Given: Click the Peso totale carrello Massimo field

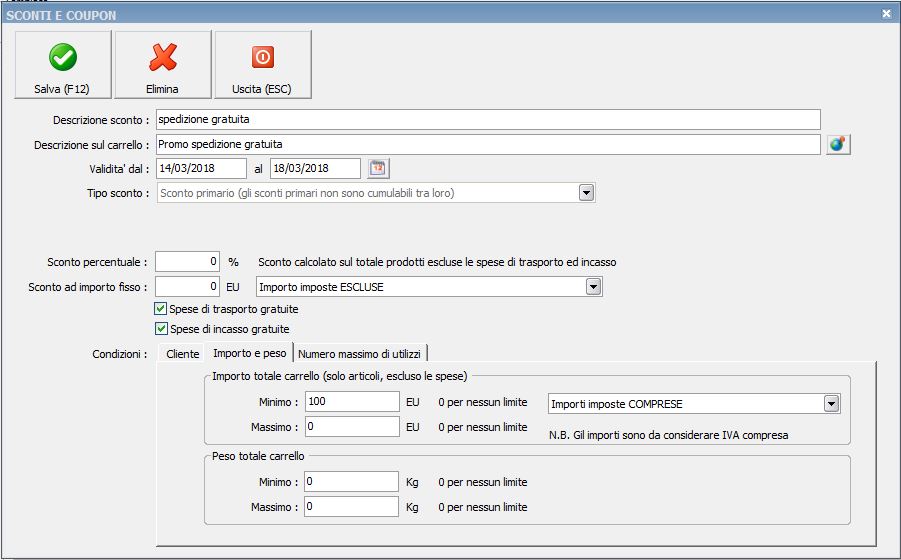Looking at the screenshot, I should coord(351,507).
